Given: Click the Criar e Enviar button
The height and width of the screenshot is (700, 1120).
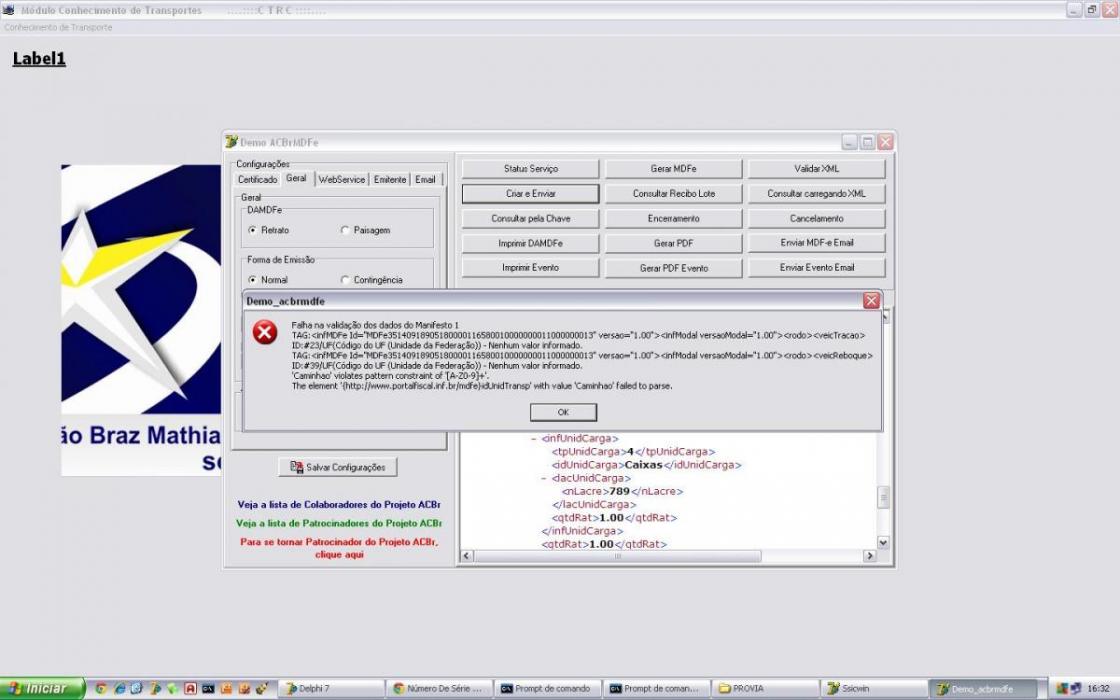Looking at the screenshot, I should (530, 194).
